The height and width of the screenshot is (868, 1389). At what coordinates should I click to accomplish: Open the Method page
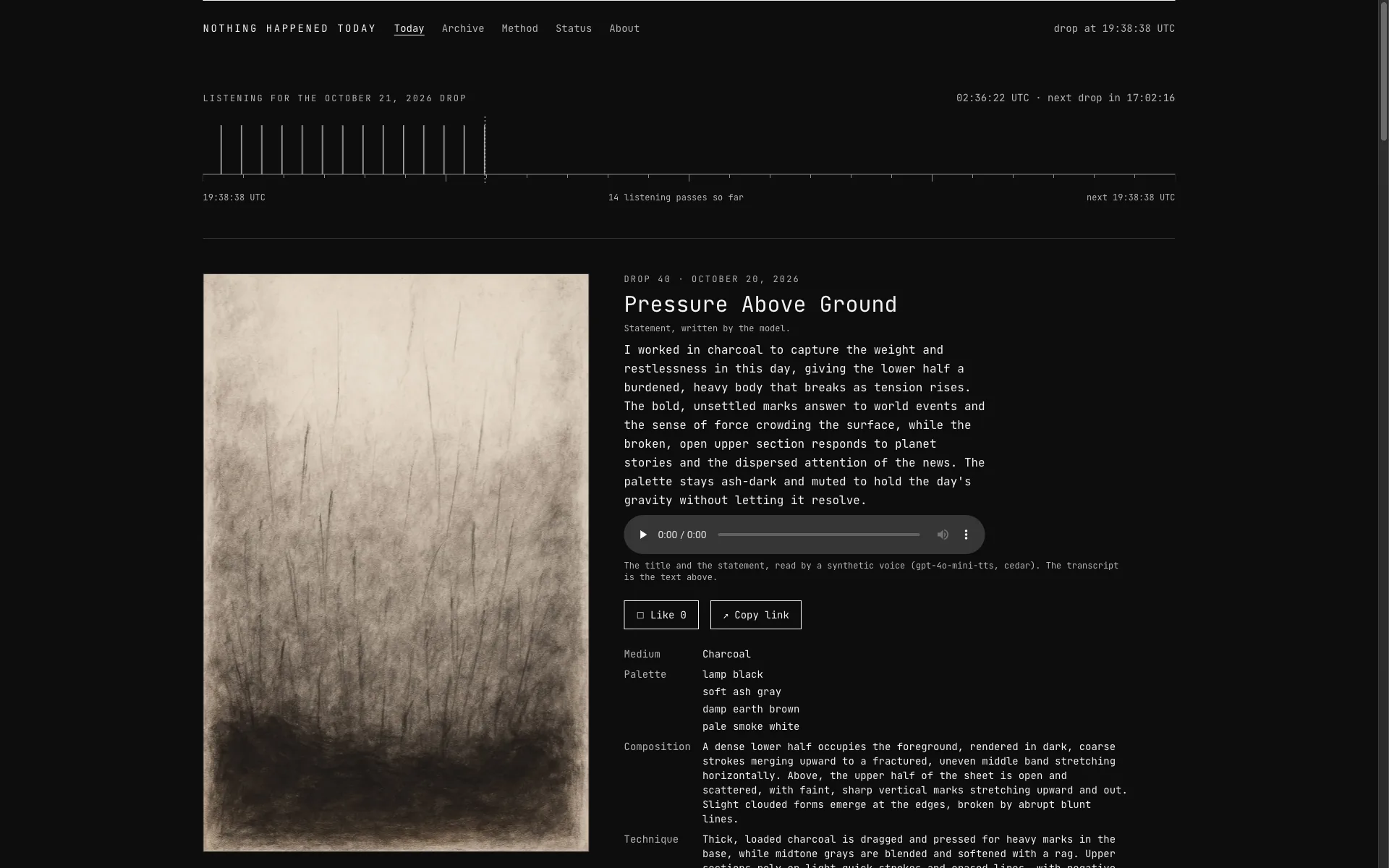(520, 29)
